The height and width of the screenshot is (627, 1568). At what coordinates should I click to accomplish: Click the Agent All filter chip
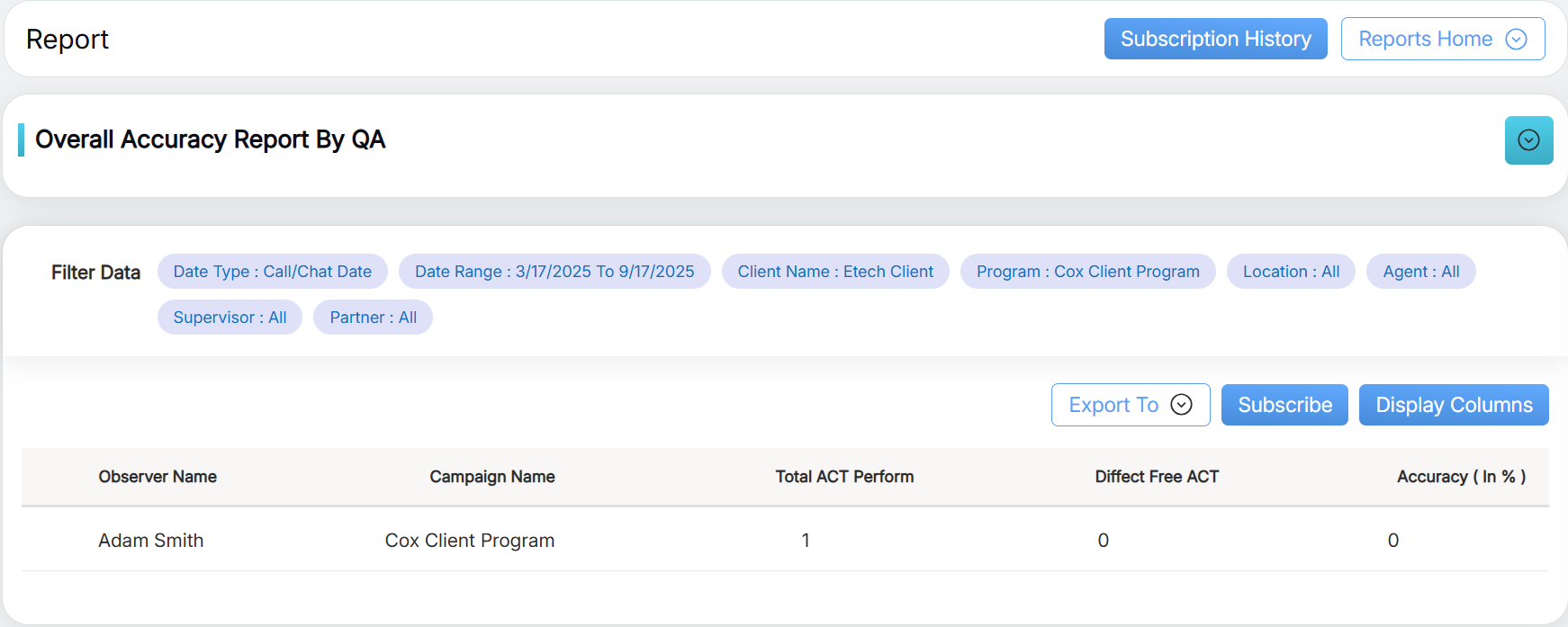[1420, 272]
